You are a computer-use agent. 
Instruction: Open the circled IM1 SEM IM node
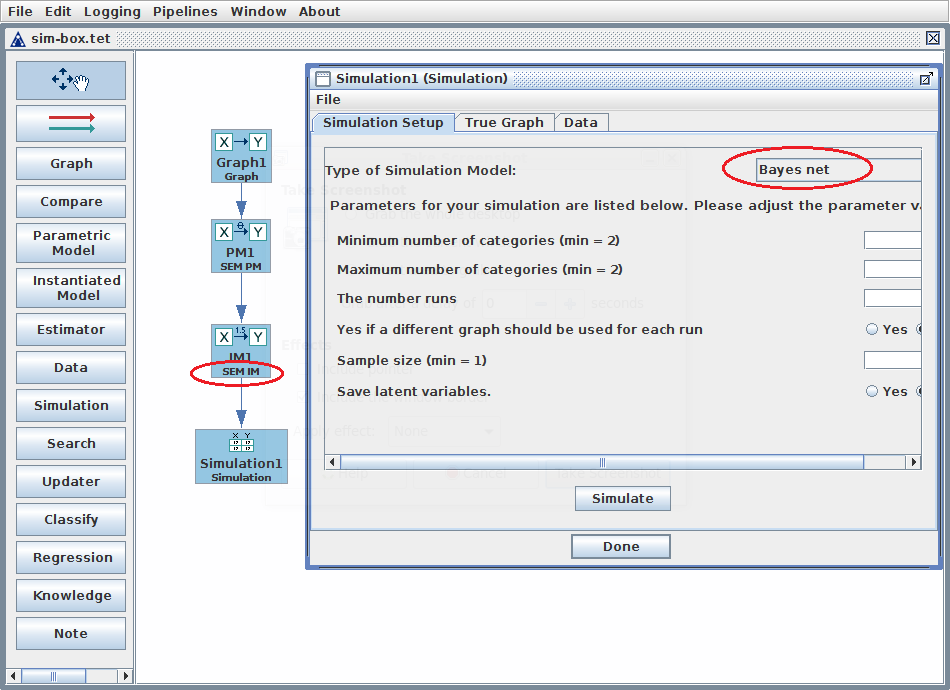tap(241, 337)
